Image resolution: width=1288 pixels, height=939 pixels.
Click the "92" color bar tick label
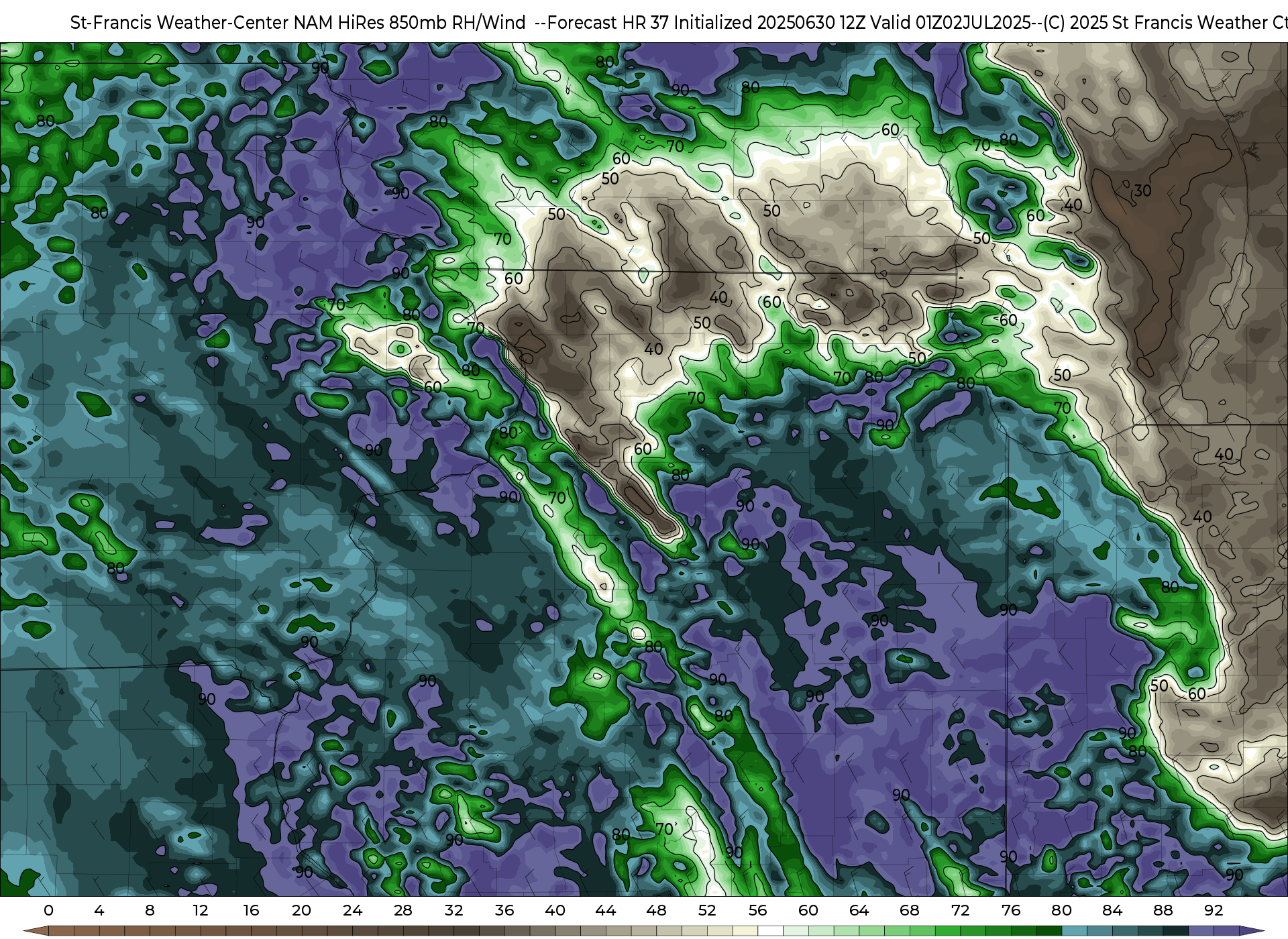(x=1214, y=910)
